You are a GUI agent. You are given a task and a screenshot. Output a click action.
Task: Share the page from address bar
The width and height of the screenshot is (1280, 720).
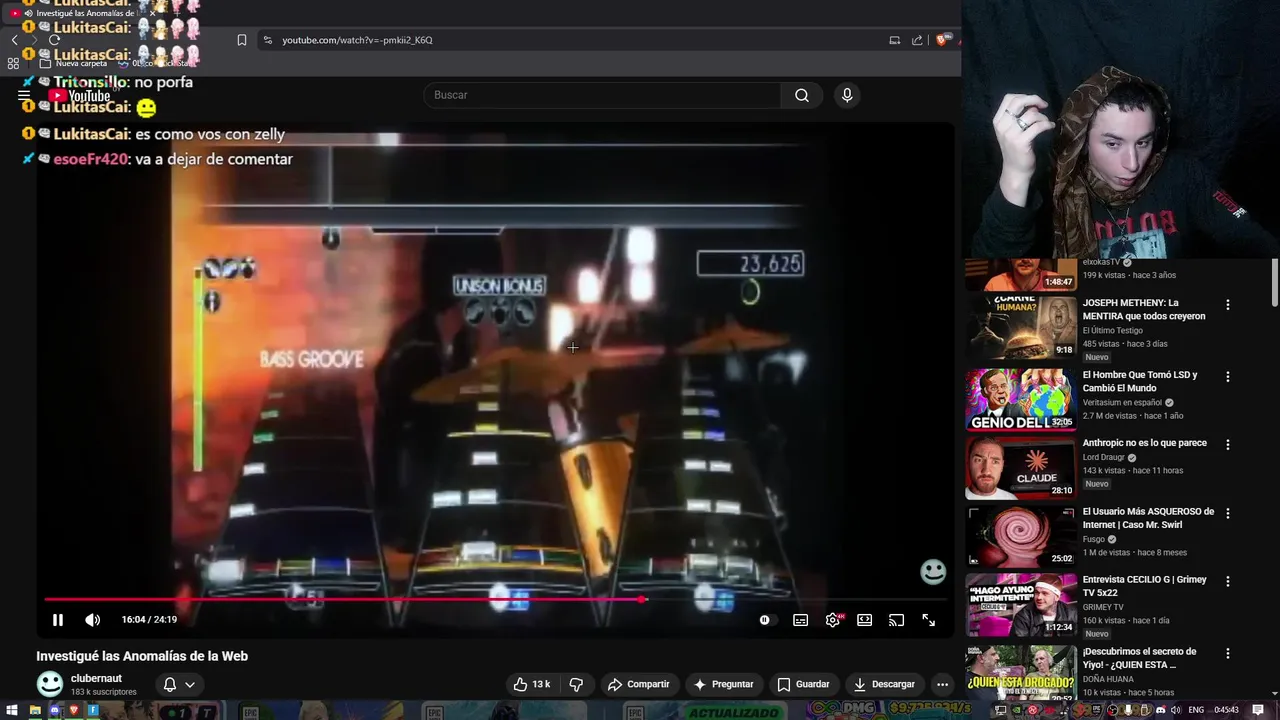point(917,40)
